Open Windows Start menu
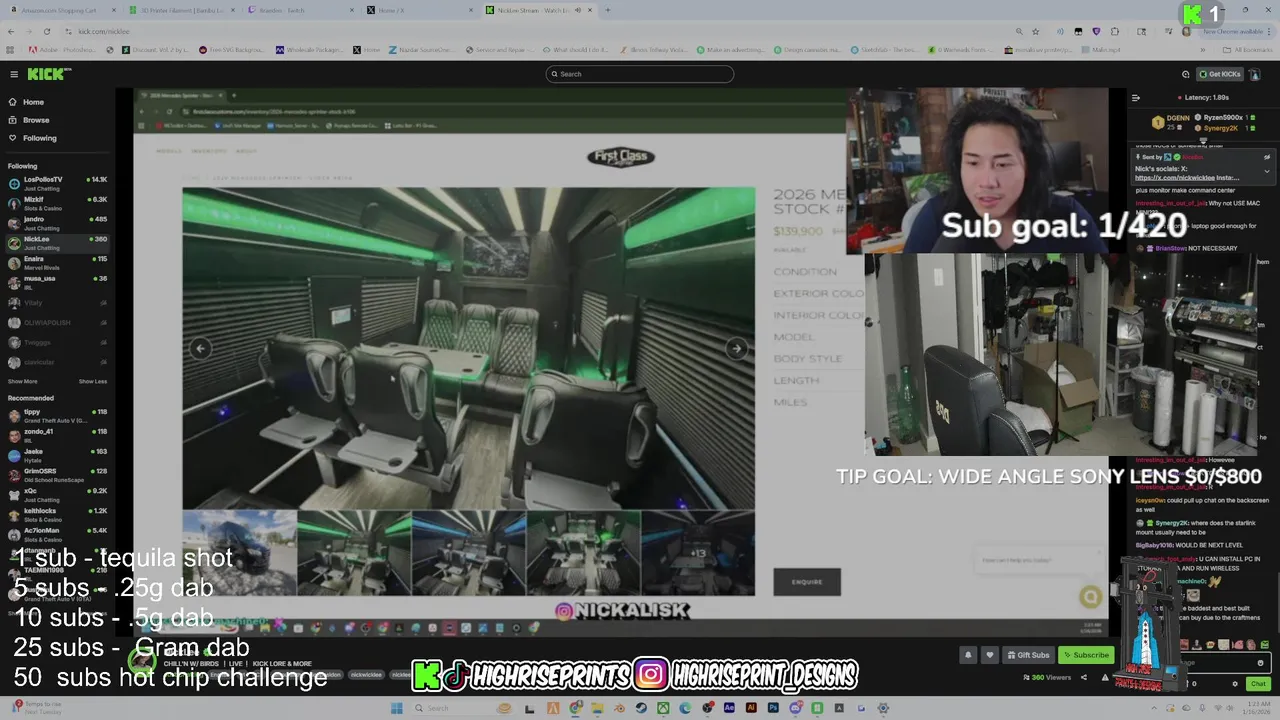The width and height of the screenshot is (1280, 720). coord(396,708)
